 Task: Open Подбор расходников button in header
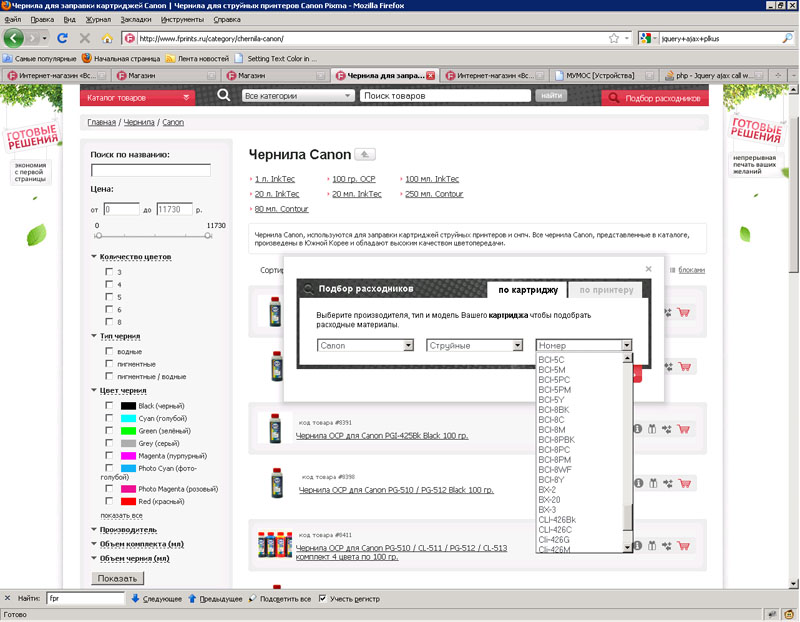click(x=655, y=98)
